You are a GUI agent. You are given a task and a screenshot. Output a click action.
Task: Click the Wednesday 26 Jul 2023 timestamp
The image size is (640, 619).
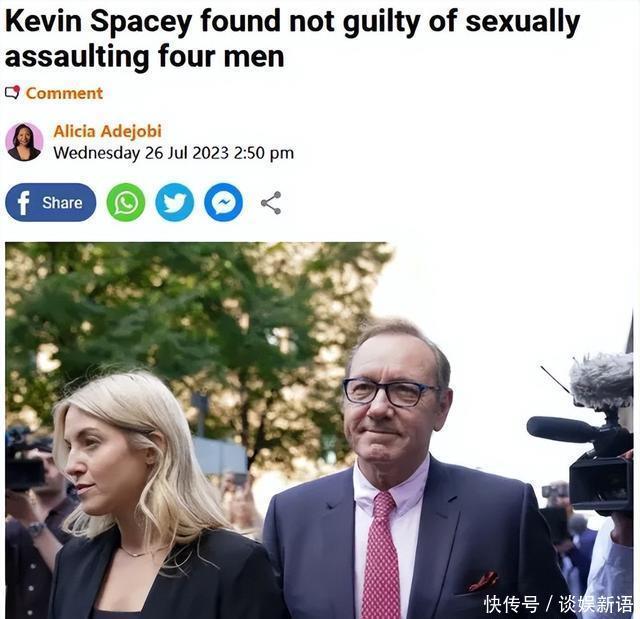(173, 153)
